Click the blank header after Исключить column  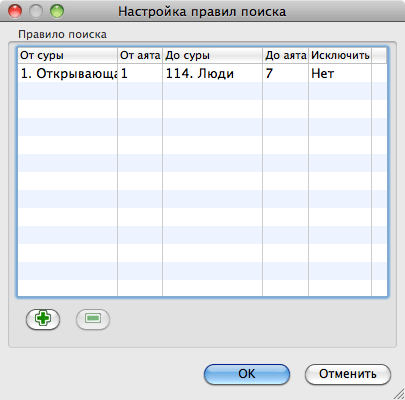(379, 55)
